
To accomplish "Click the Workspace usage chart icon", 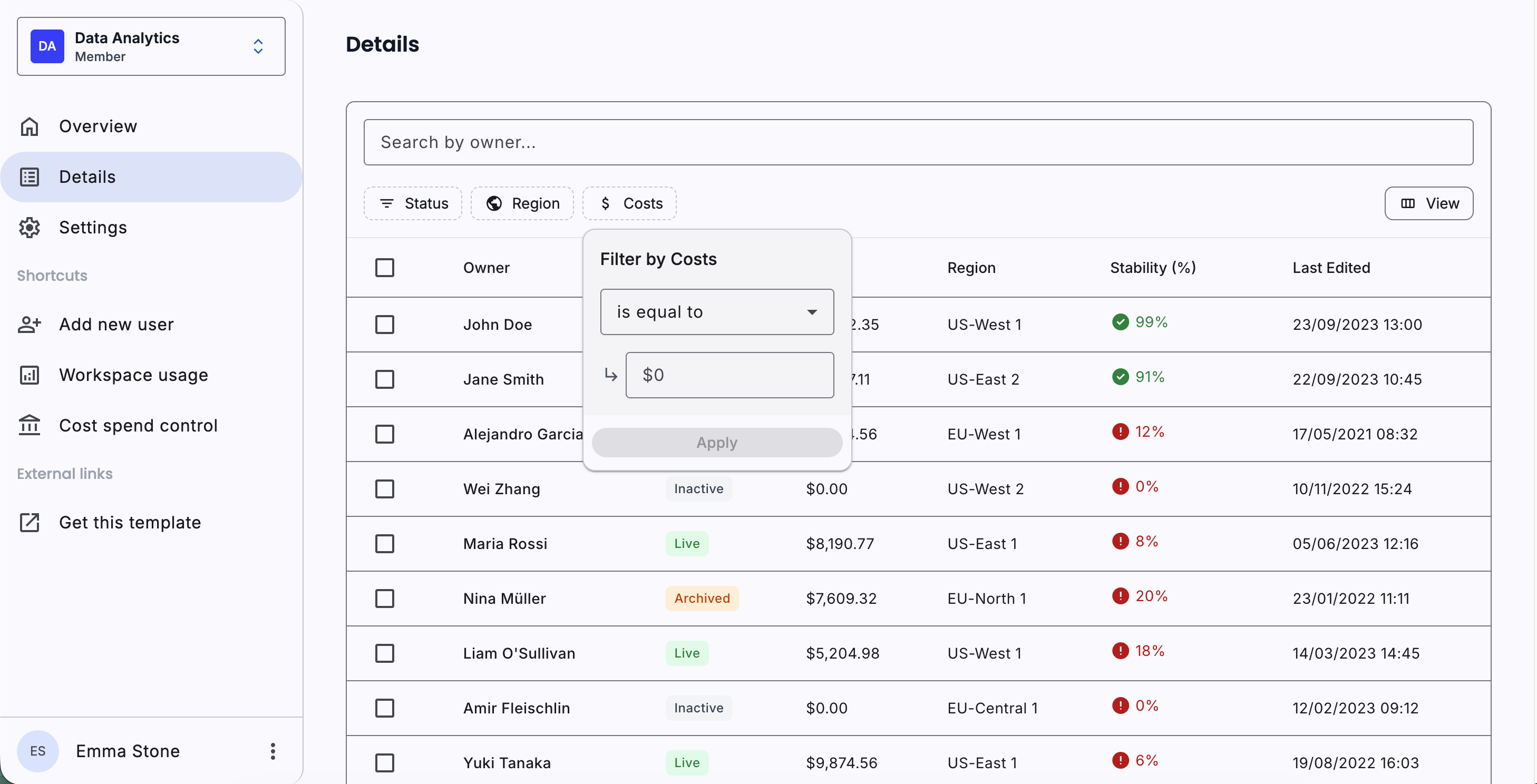I will [x=29, y=375].
